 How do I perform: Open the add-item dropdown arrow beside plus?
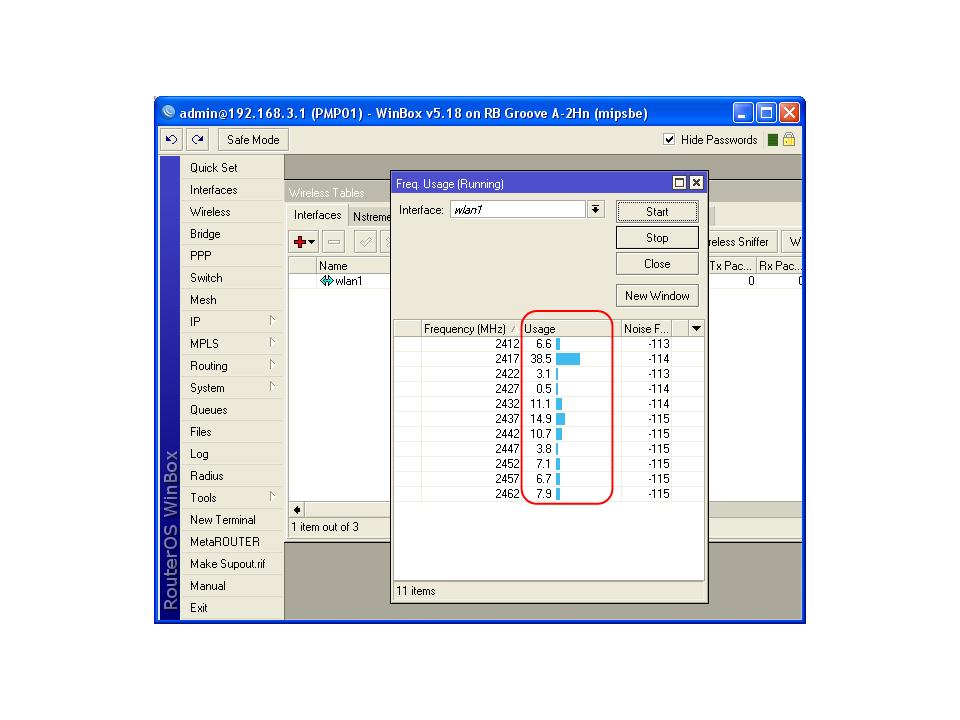point(312,242)
